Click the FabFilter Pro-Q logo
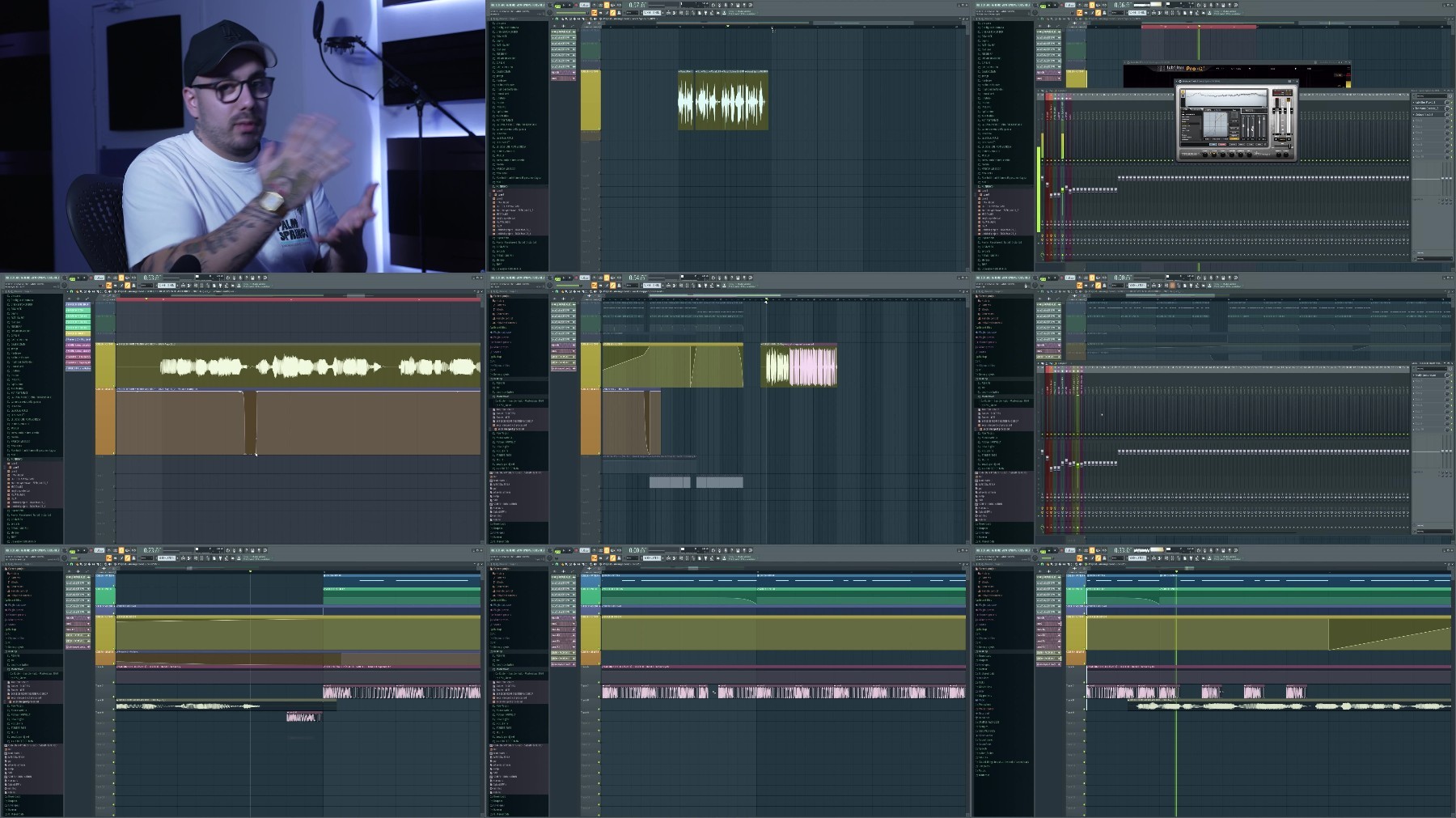Image resolution: width=1456 pixels, height=818 pixels. tap(1180, 68)
